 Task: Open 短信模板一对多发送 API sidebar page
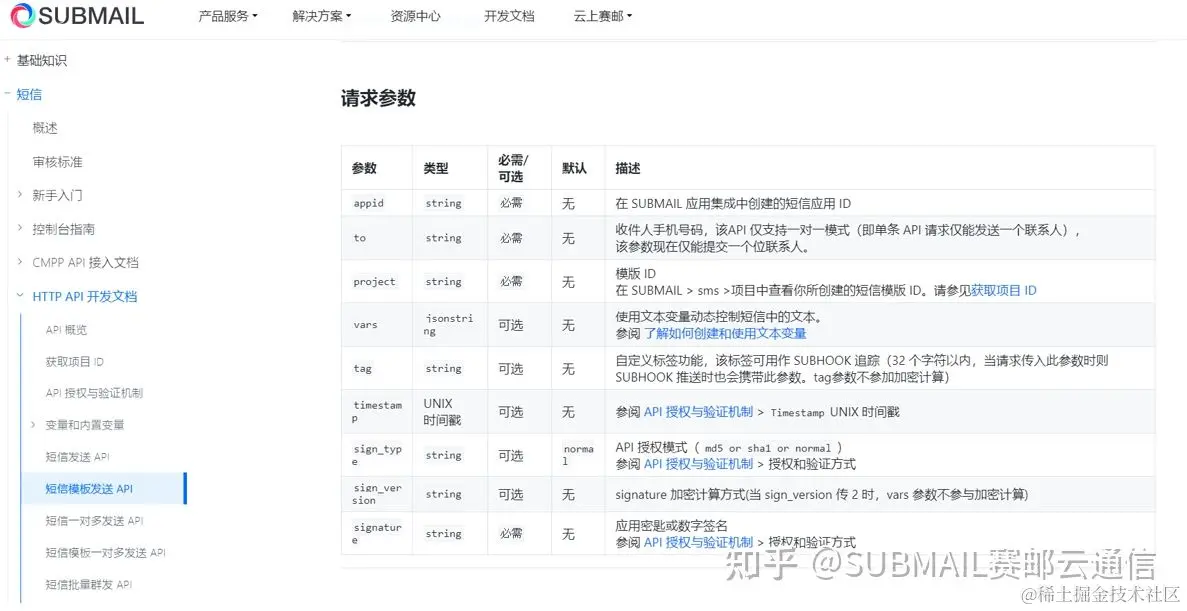click(x=105, y=553)
